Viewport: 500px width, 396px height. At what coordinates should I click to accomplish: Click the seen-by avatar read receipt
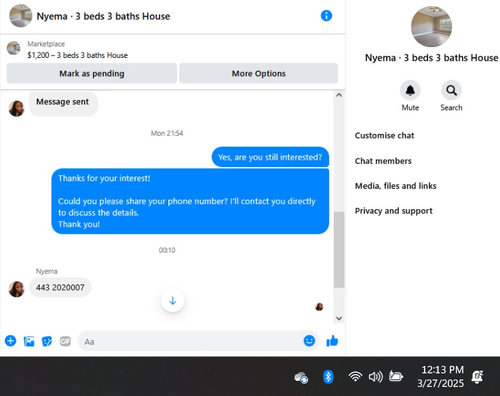click(x=319, y=307)
